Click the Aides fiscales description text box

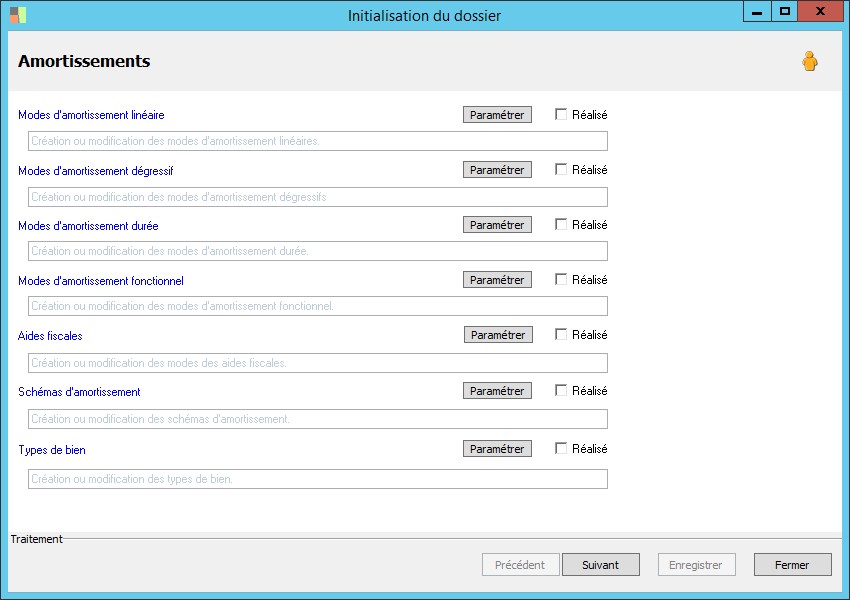pos(318,362)
